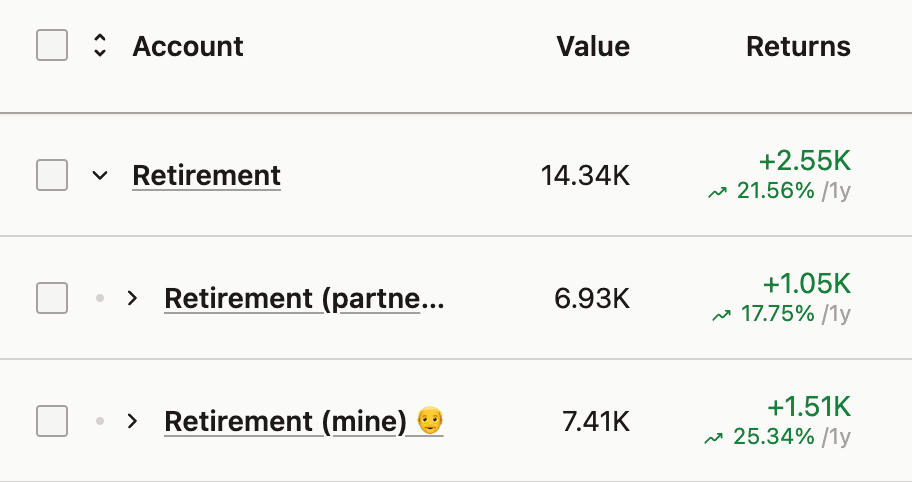
Task: Click the dot handle on Retirement (partner) row
Action: [x=99, y=298]
